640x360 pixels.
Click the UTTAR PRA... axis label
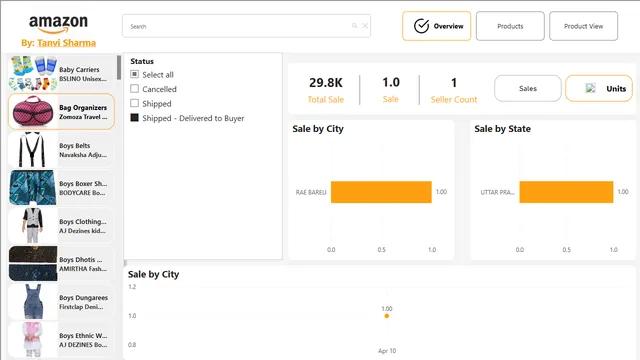(x=498, y=192)
